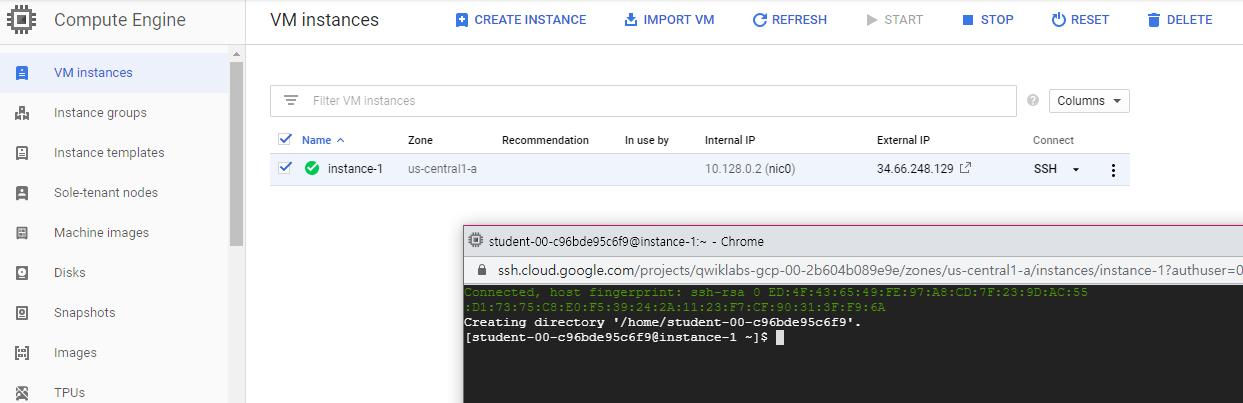Uncheck the instance-1 row checkbox
Image resolution: width=1243 pixels, height=403 pixels.
click(x=285, y=168)
